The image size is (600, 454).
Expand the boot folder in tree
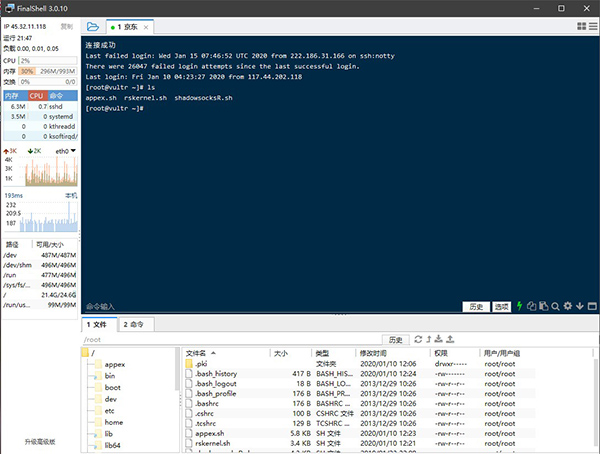[x=113, y=387]
